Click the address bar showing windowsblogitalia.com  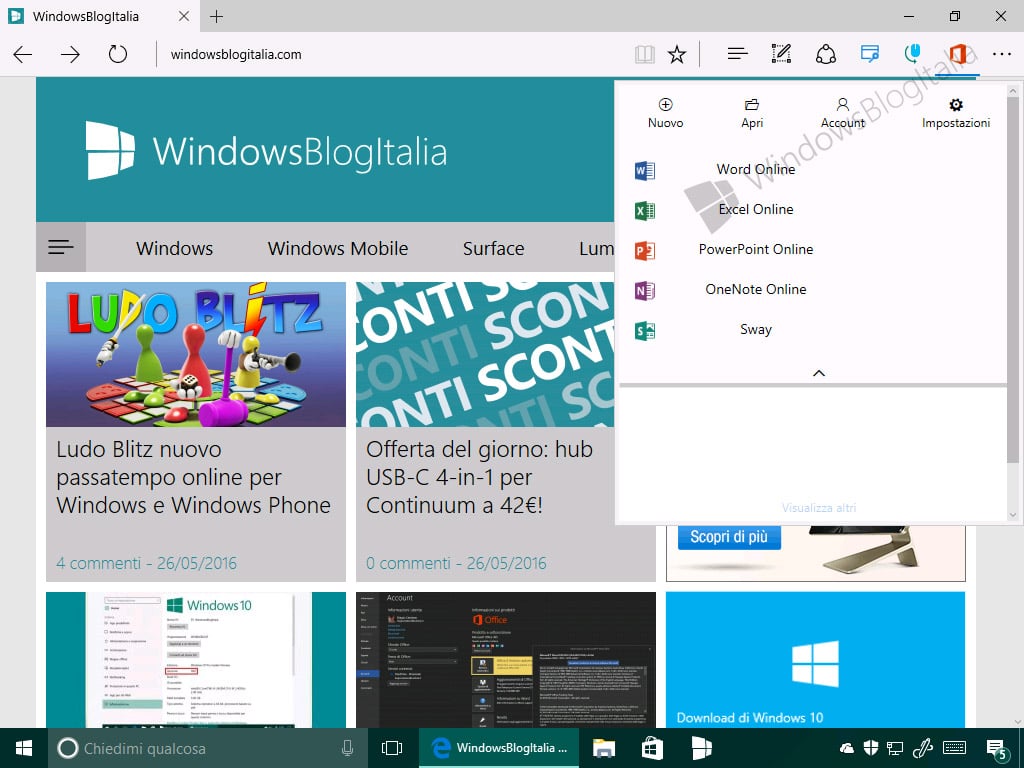(392, 54)
